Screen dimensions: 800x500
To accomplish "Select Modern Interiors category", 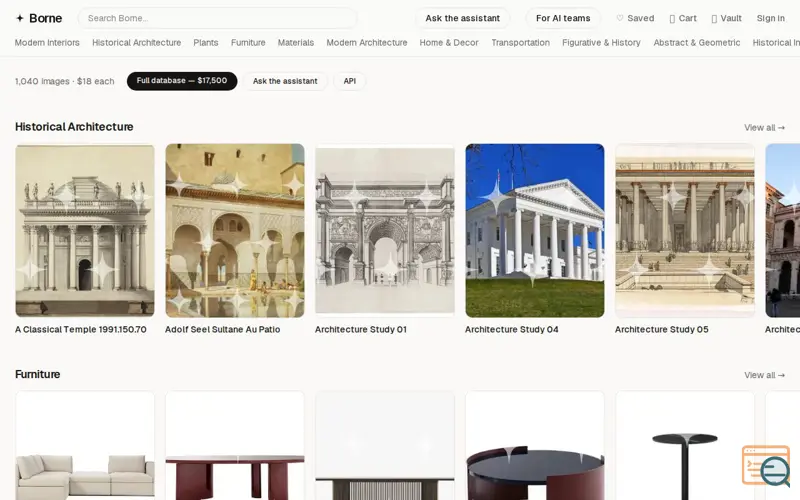I will pyautogui.click(x=47, y=43).
